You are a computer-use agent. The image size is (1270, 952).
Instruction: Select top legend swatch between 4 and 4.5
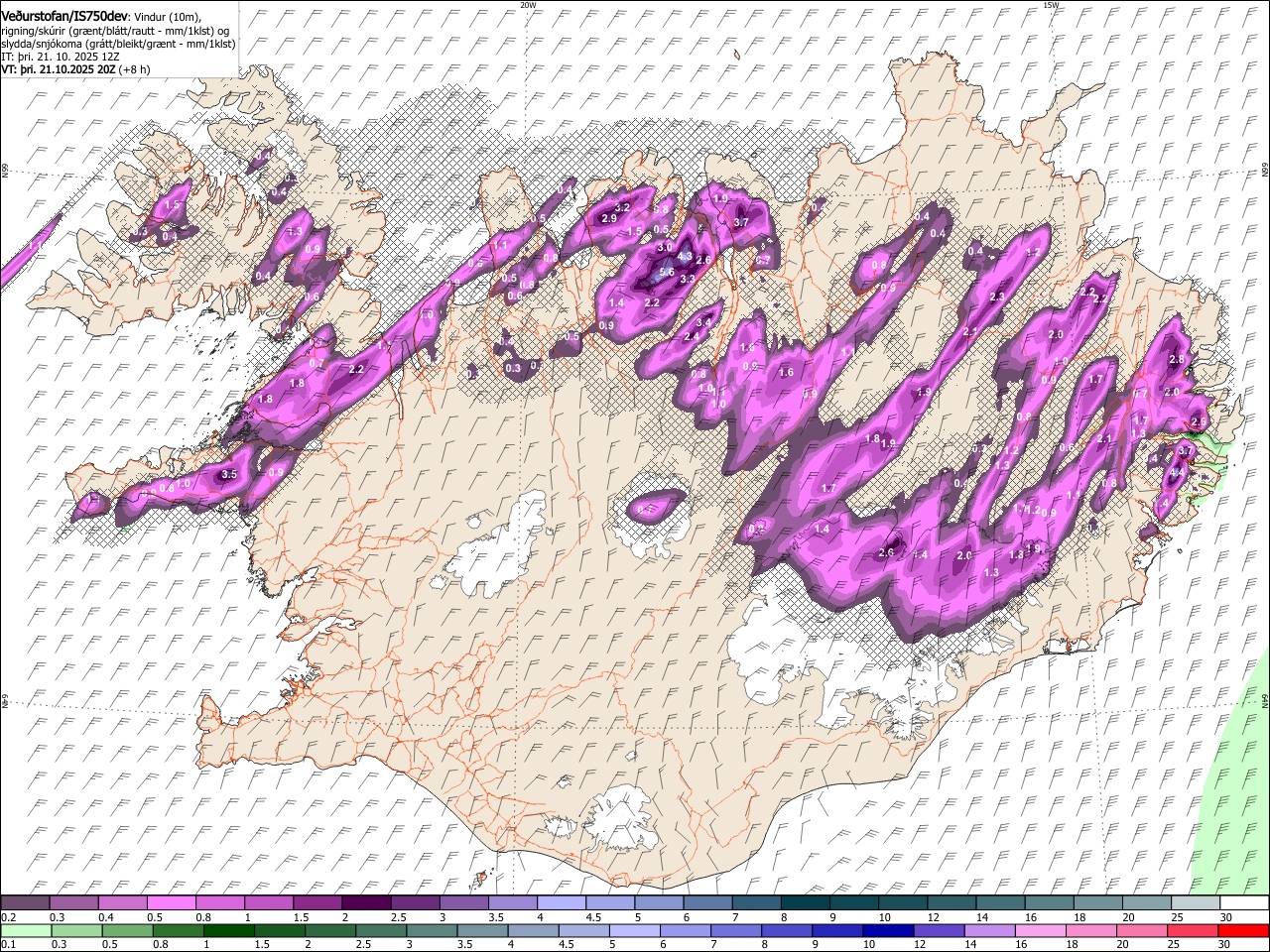564,902
